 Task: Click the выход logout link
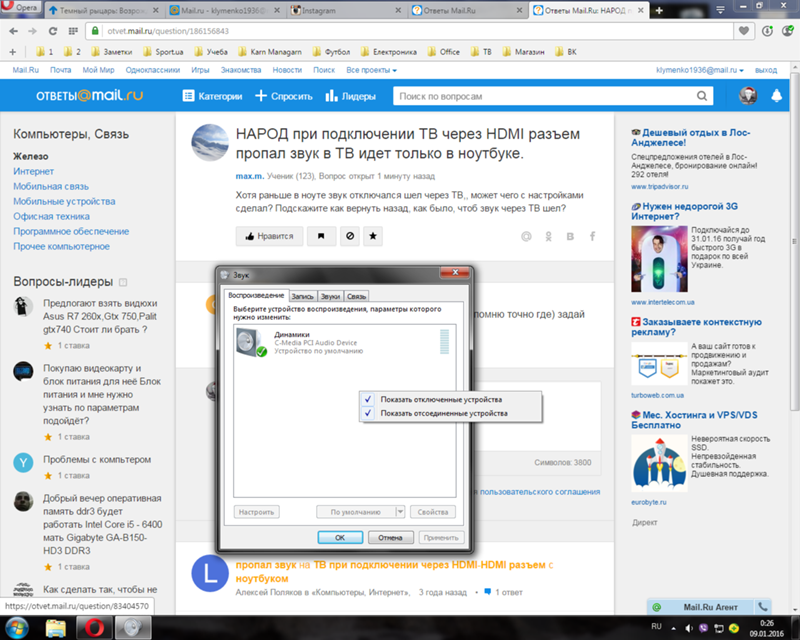coord(766,70)
